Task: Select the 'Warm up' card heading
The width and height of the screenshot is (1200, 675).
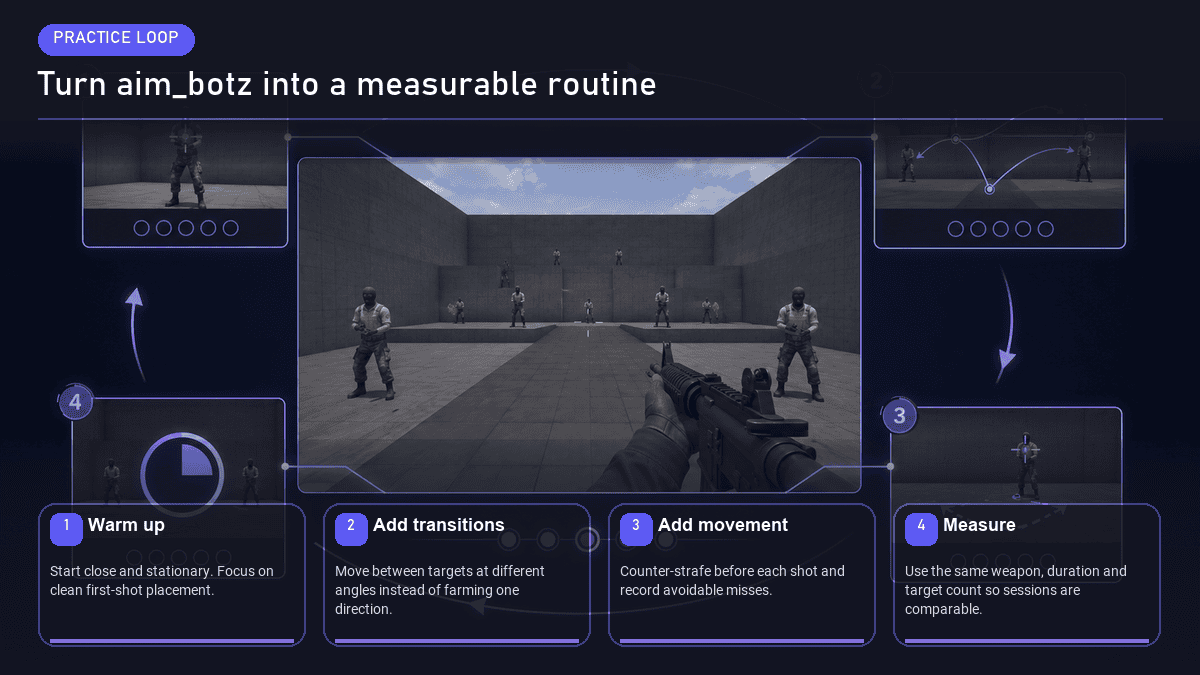Action: [x=126, y=525]
